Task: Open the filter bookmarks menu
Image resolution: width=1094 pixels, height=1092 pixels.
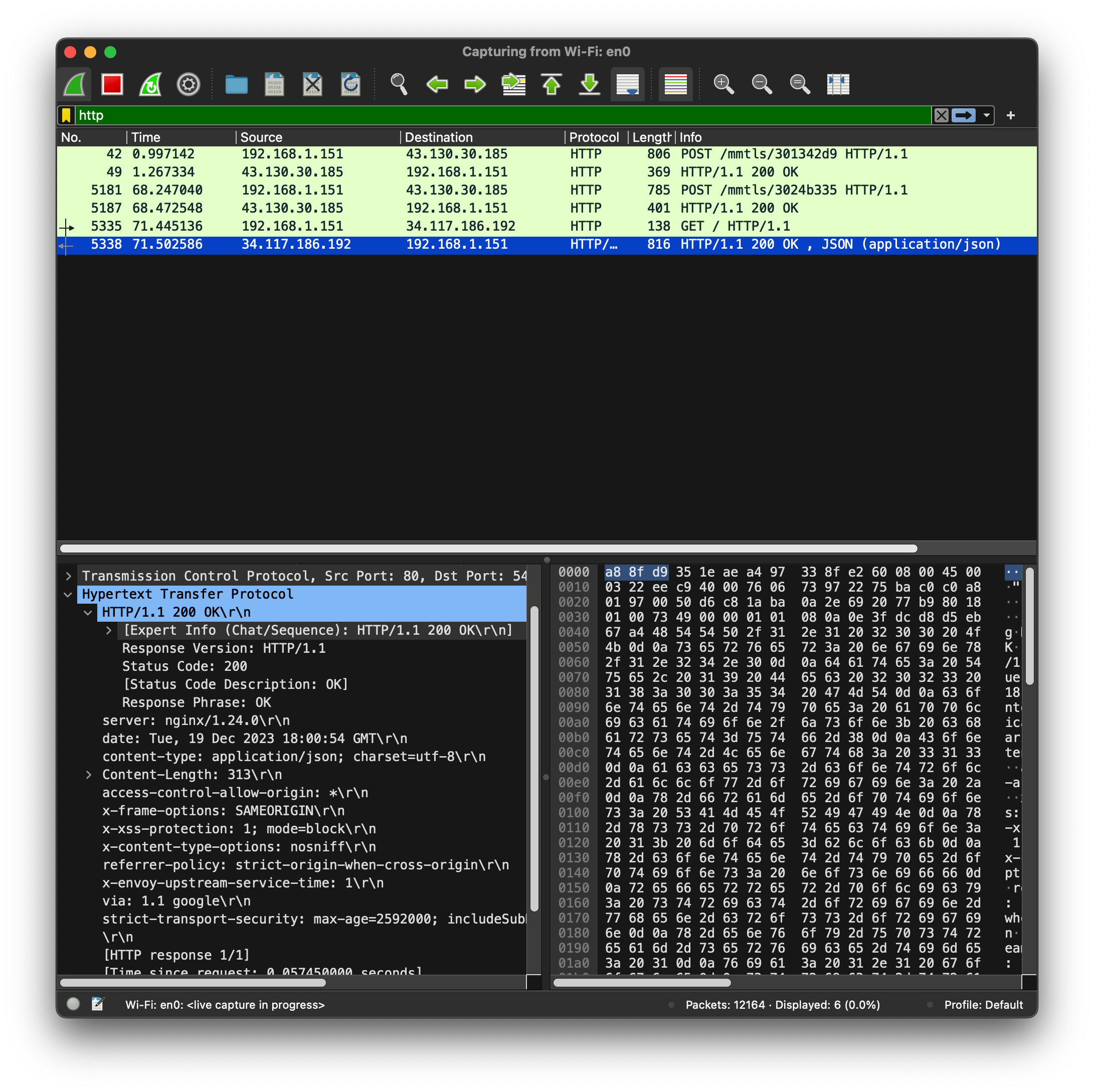Action: click(x=66, y=115)
